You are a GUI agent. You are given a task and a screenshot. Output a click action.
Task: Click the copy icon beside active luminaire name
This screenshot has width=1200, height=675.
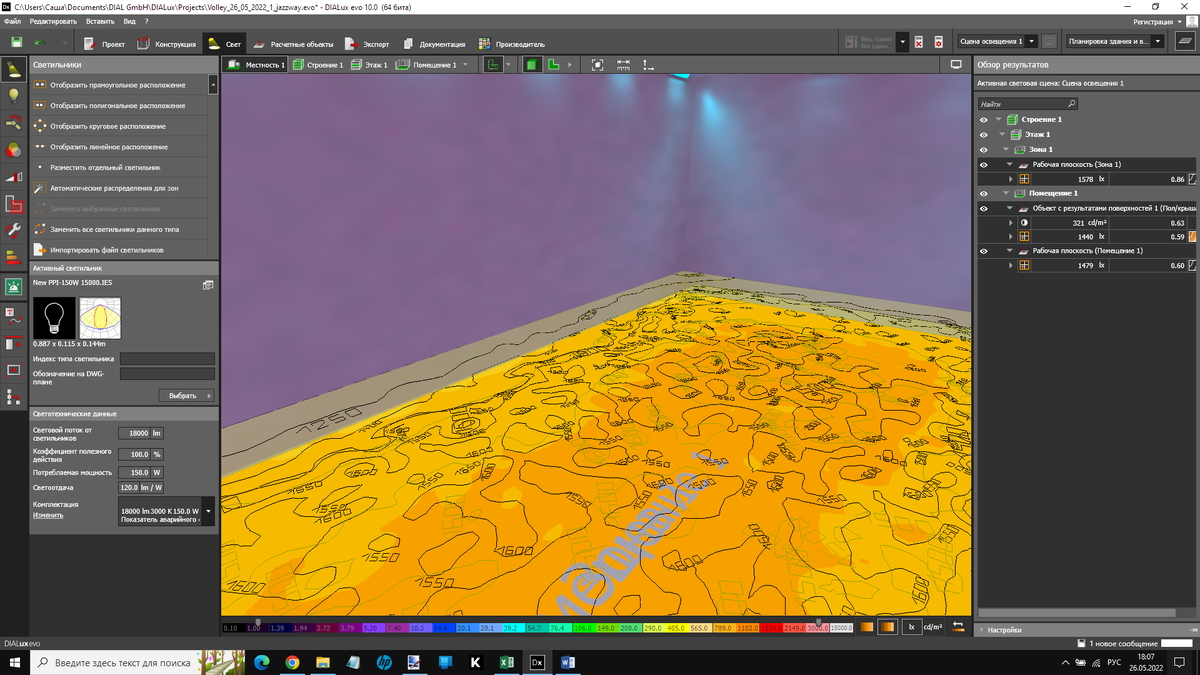tap(207, 284)
